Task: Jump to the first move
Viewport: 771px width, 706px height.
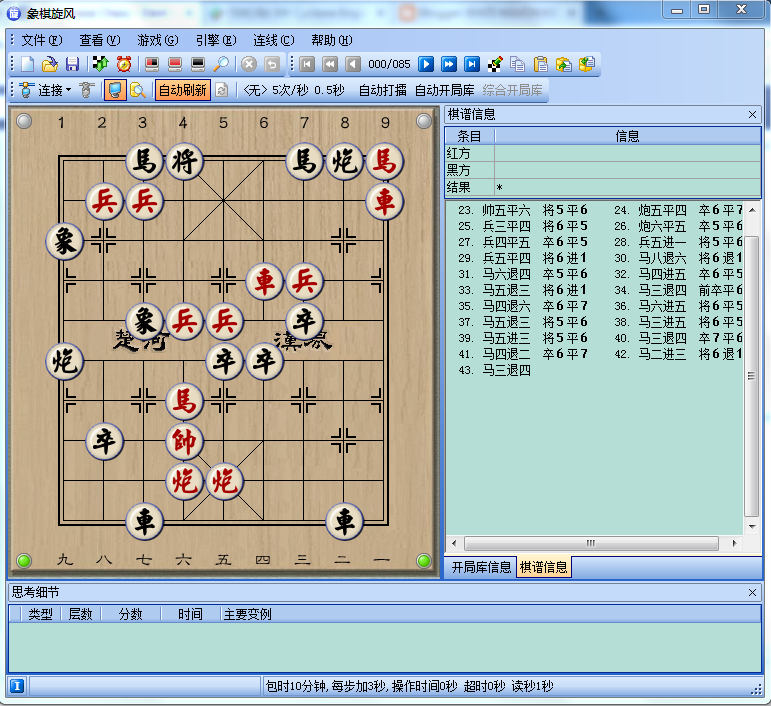Action: coord(307,64)
